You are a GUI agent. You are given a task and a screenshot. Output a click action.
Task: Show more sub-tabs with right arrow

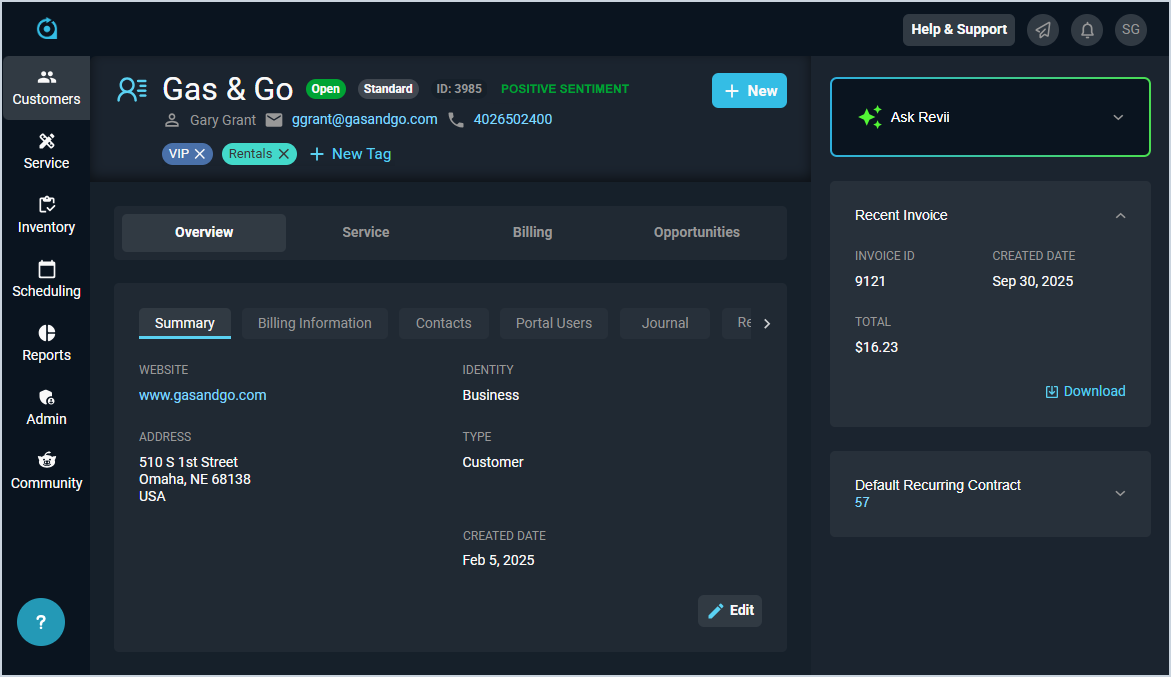(766, 323)
